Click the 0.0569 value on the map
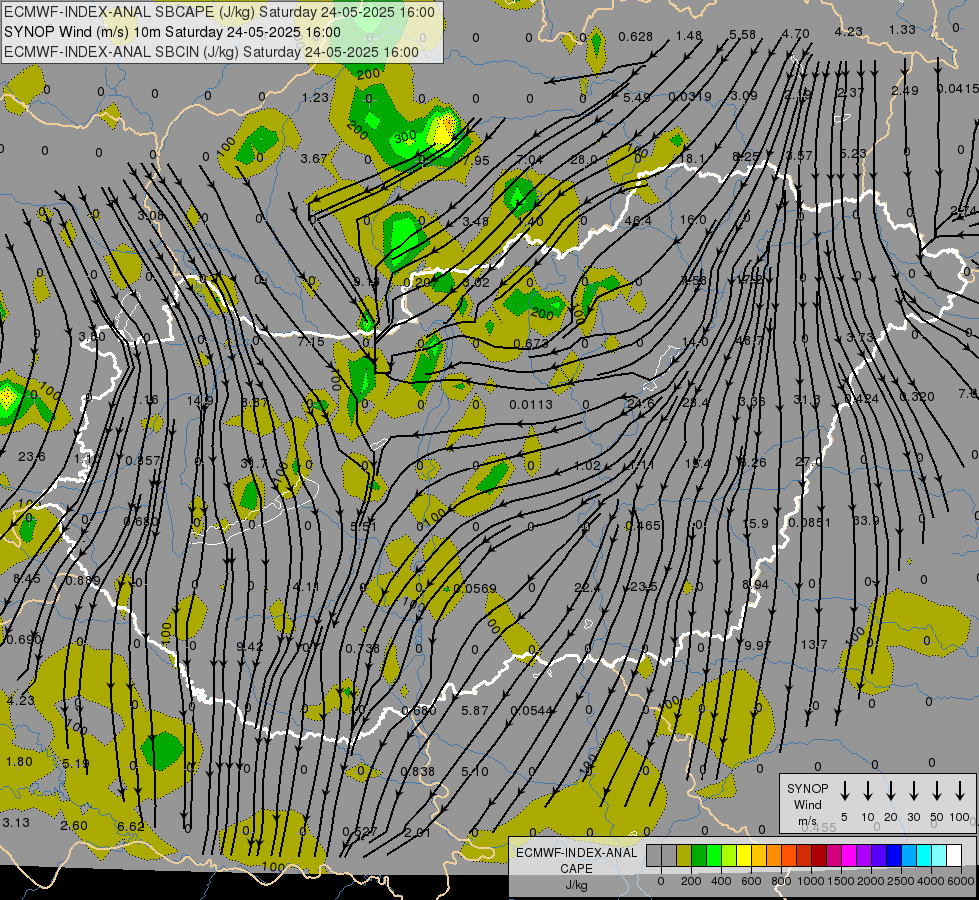The width and height of the screenshot is (979, 900). click(x=475, y=588)
